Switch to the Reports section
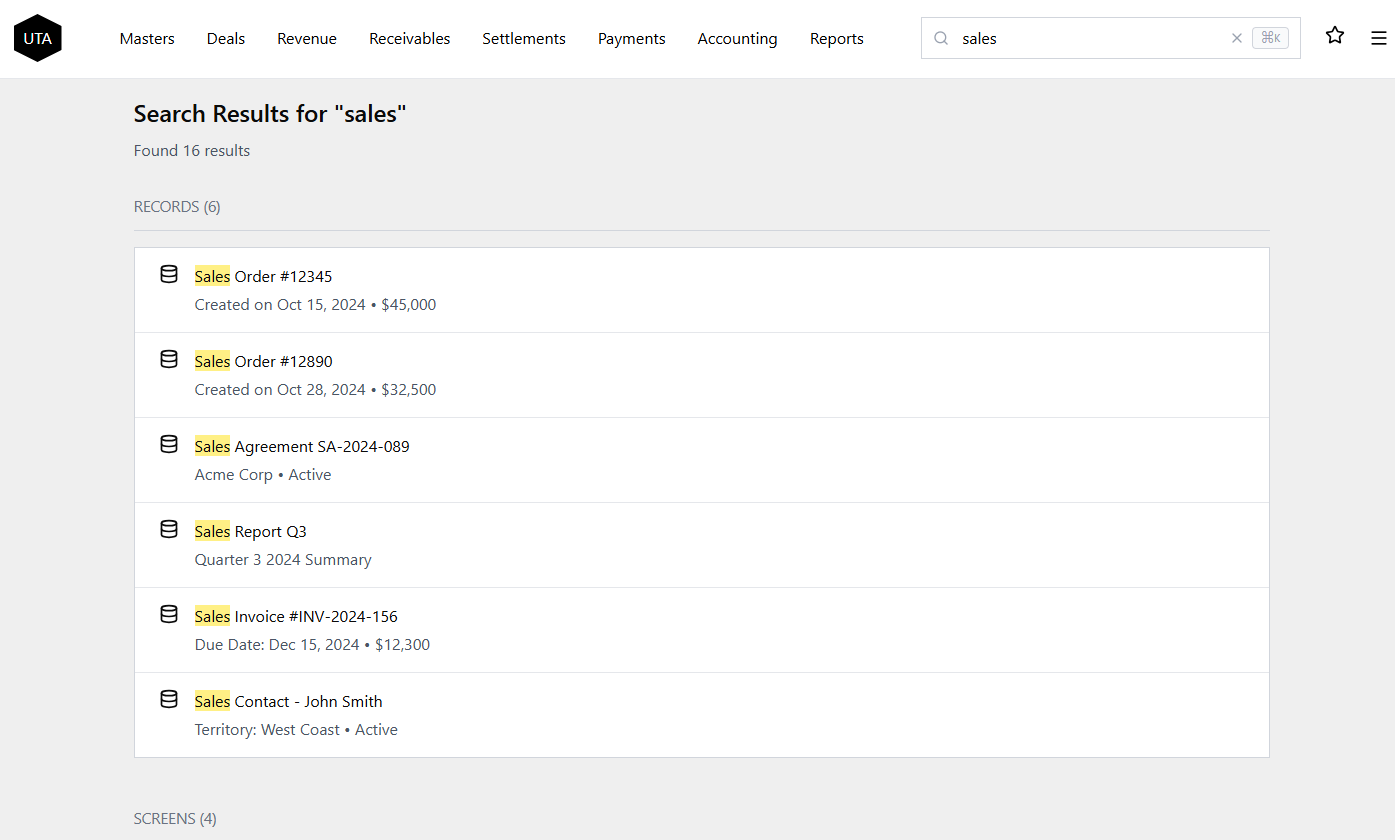The width and height of the screenshot is (1395, 840). 836,38
